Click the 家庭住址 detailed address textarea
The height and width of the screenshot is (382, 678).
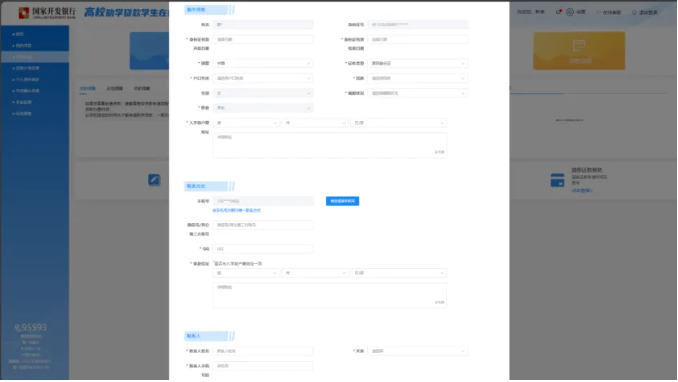click(329, 295)
